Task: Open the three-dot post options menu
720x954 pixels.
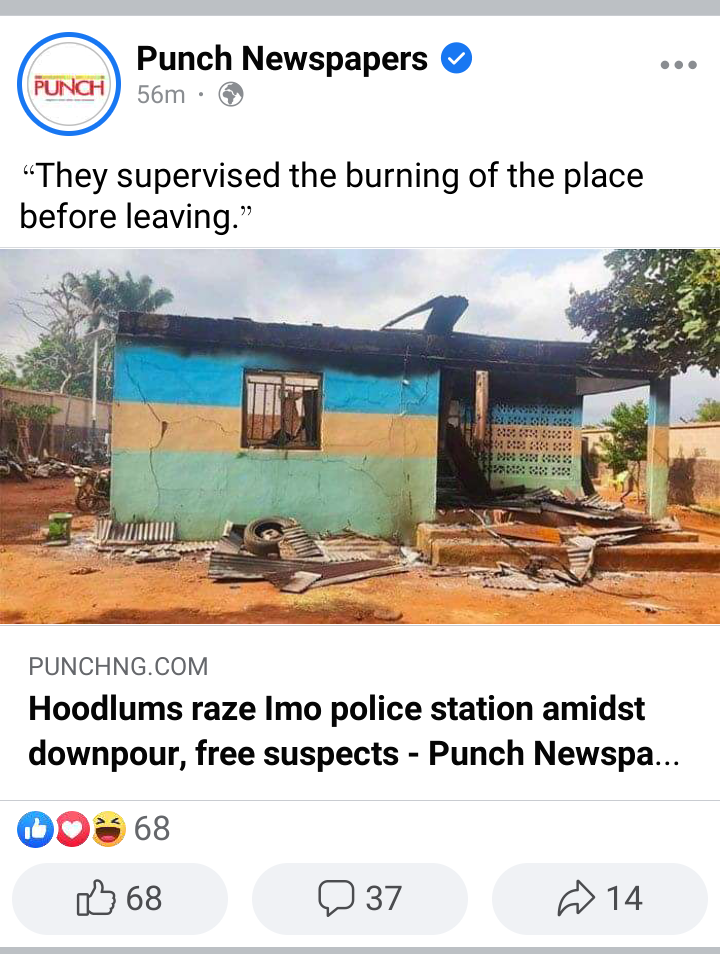Action: 679,64
